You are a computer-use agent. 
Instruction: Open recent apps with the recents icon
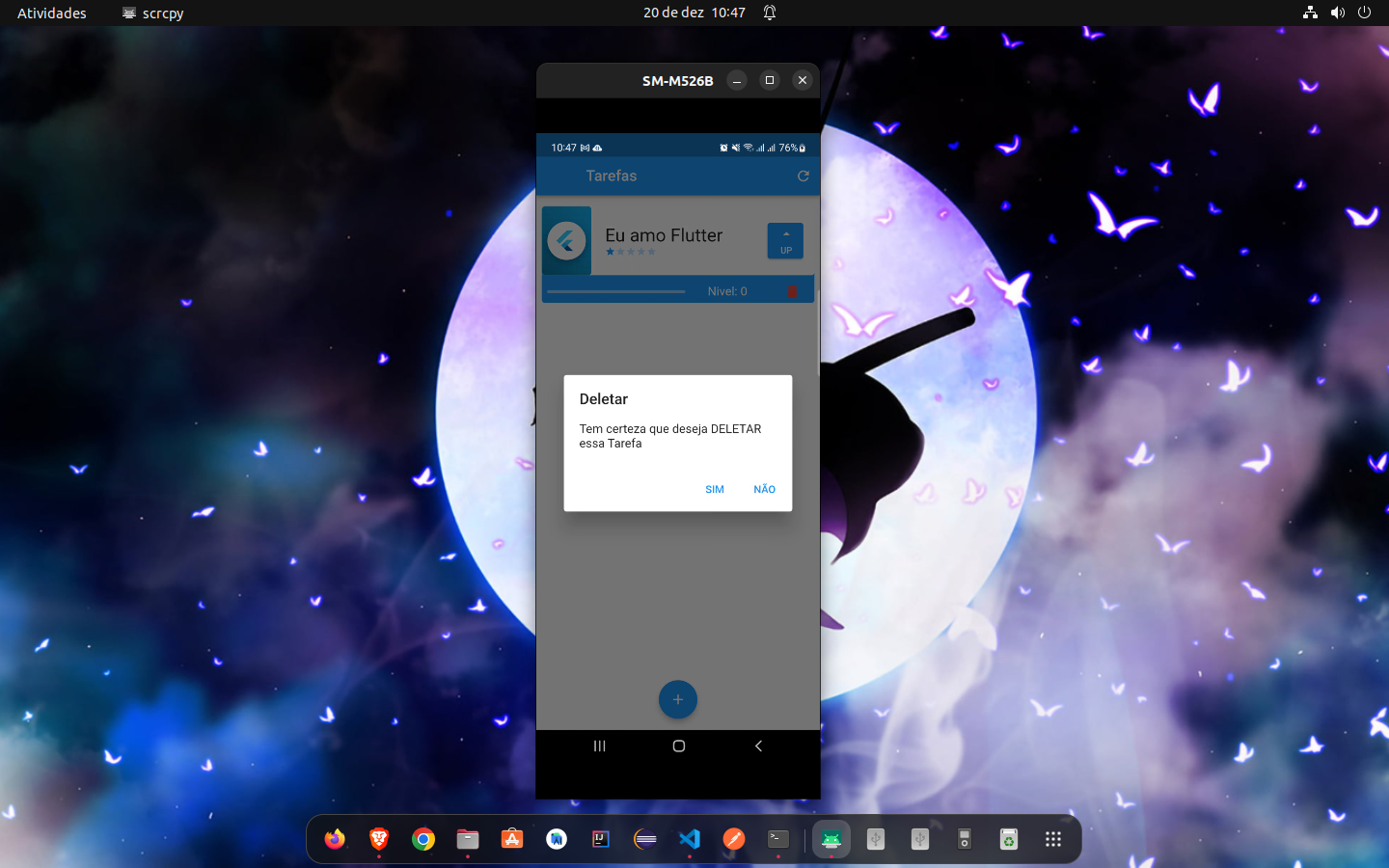(x=600, y=746)
